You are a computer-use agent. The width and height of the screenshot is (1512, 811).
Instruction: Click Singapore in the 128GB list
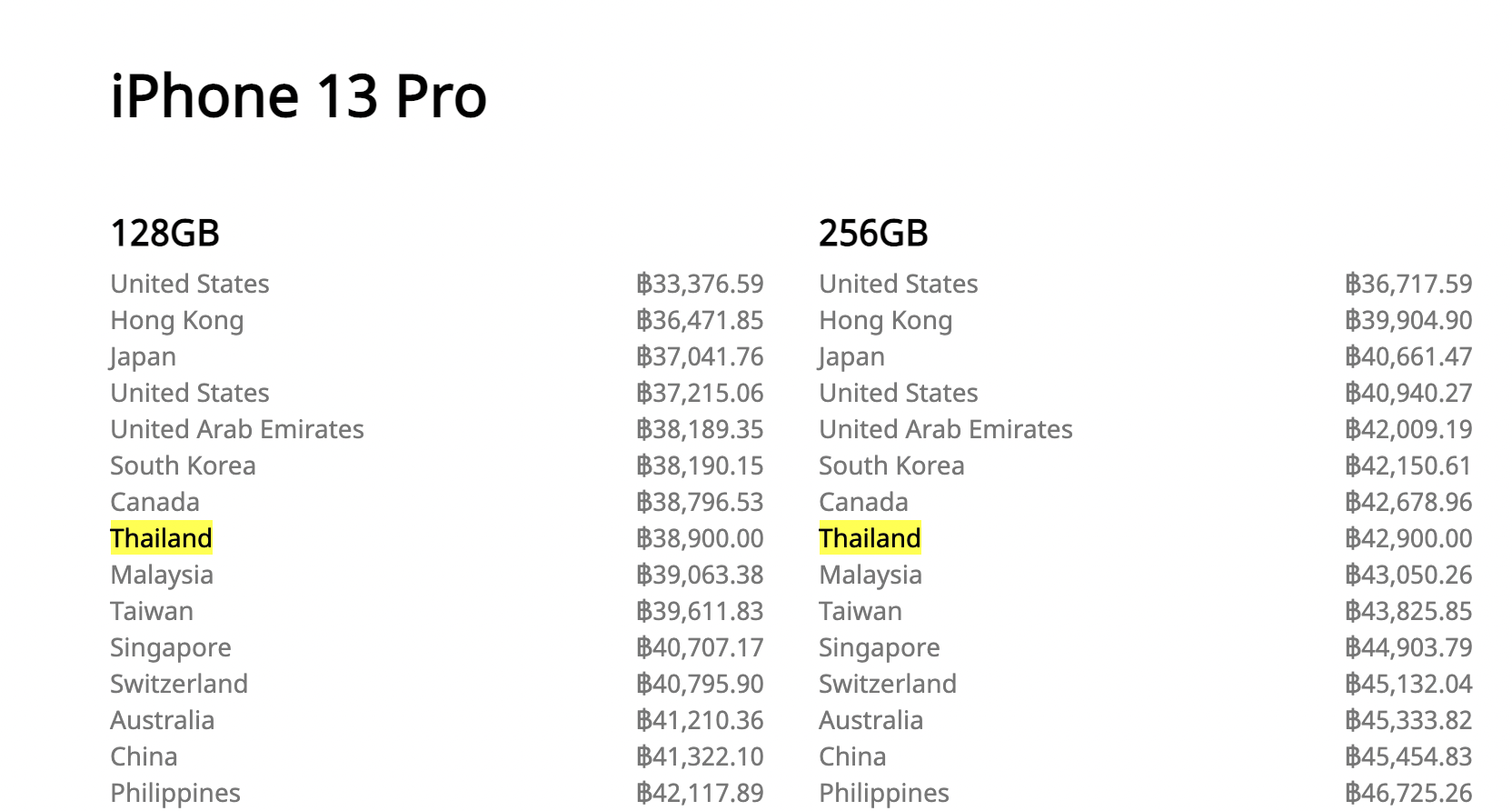(171, 647)
